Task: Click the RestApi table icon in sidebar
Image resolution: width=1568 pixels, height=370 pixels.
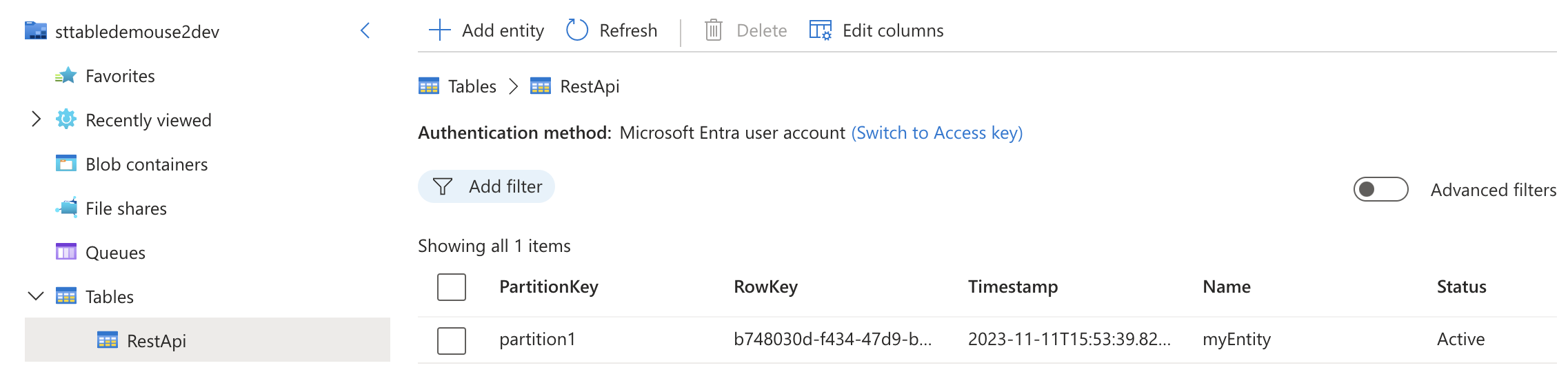Action: pyautogui.click(x=108, y=340)
